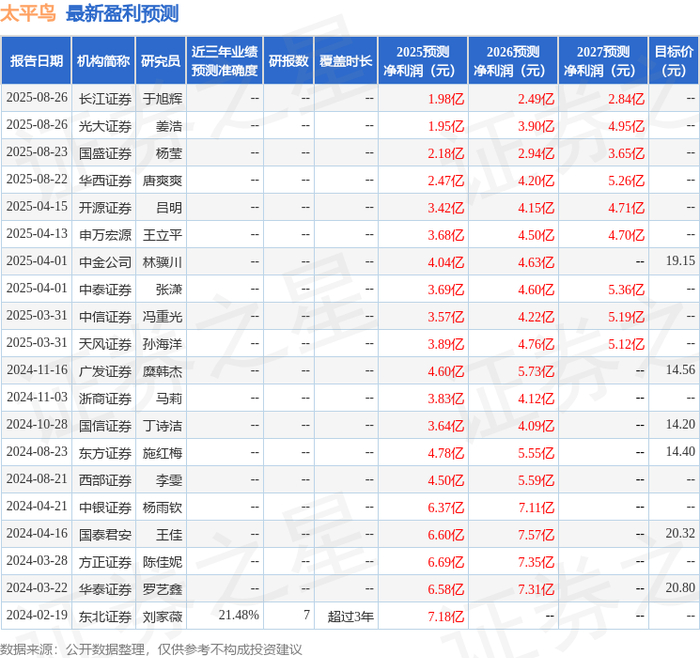Select the 国盛证券 institution cell
Screen dimensions: 700x658
click(105, 154)
